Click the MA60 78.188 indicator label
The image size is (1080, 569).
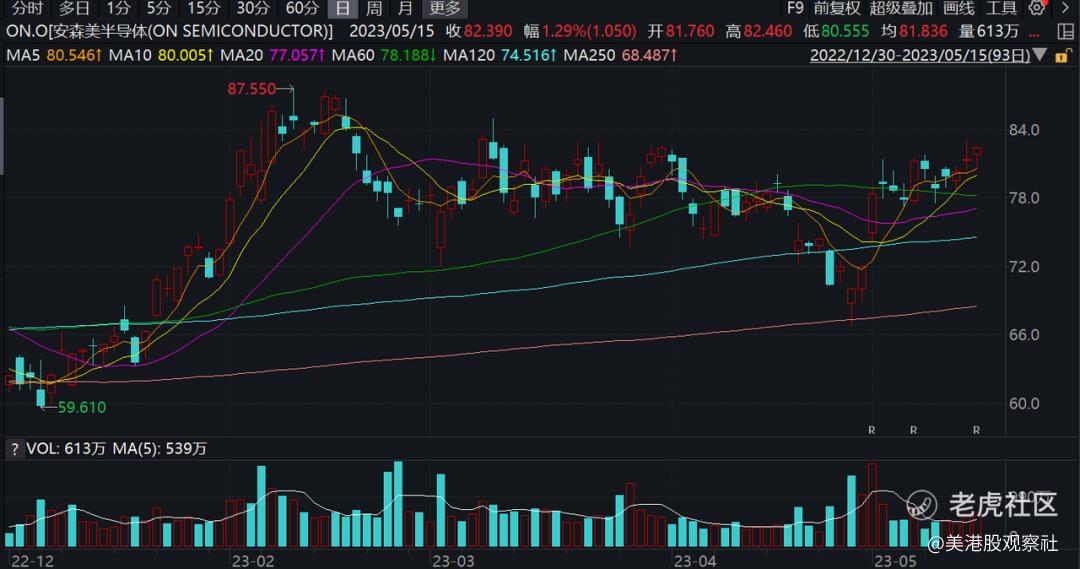[384, 55]
